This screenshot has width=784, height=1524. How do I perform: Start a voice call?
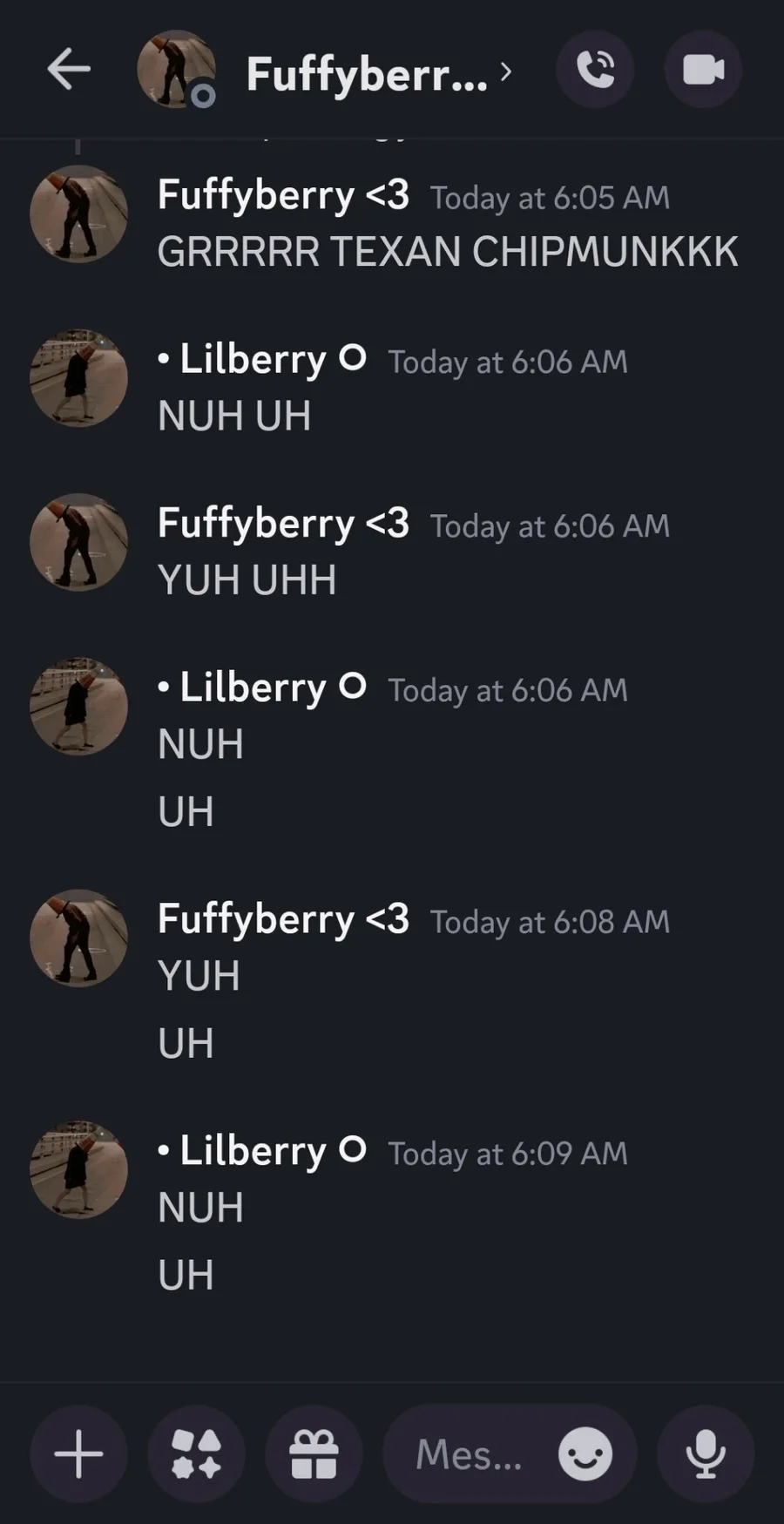click(596, 70)
